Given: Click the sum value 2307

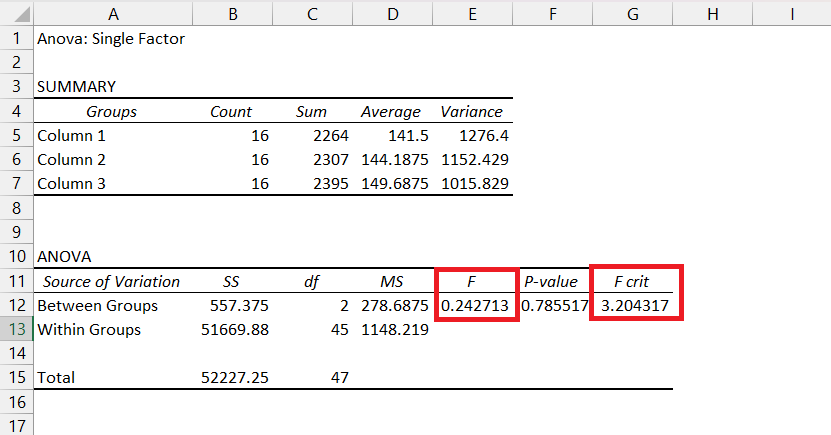Looking at the screenshot, I should pyautogui.click(x=331, y=159).
